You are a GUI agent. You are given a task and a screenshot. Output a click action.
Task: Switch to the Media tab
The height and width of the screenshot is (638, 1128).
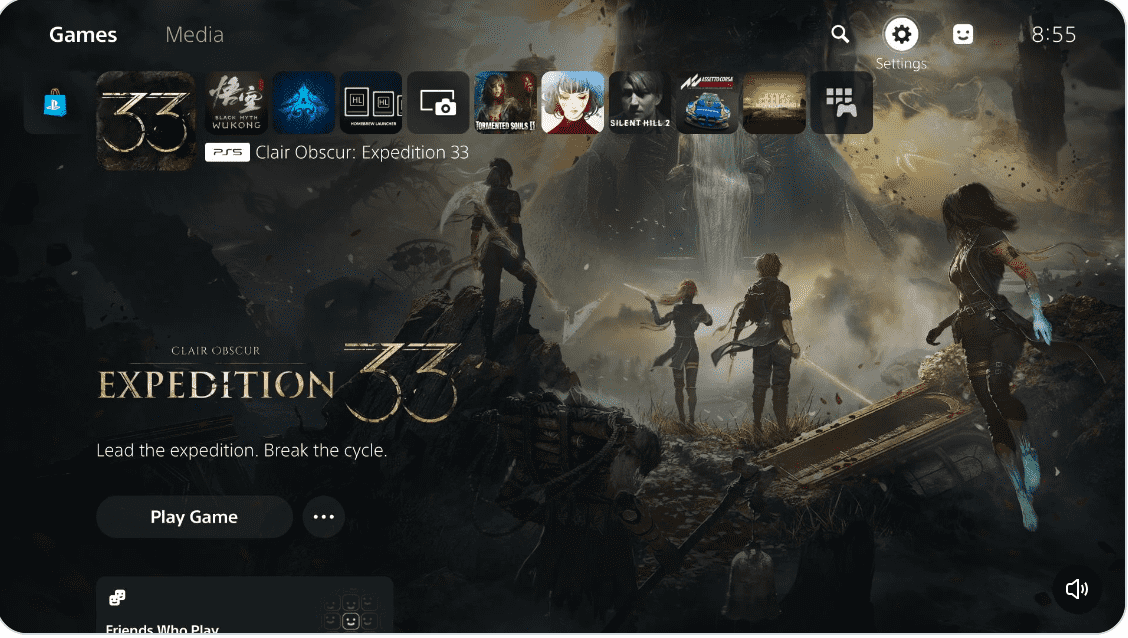(194, 35)
